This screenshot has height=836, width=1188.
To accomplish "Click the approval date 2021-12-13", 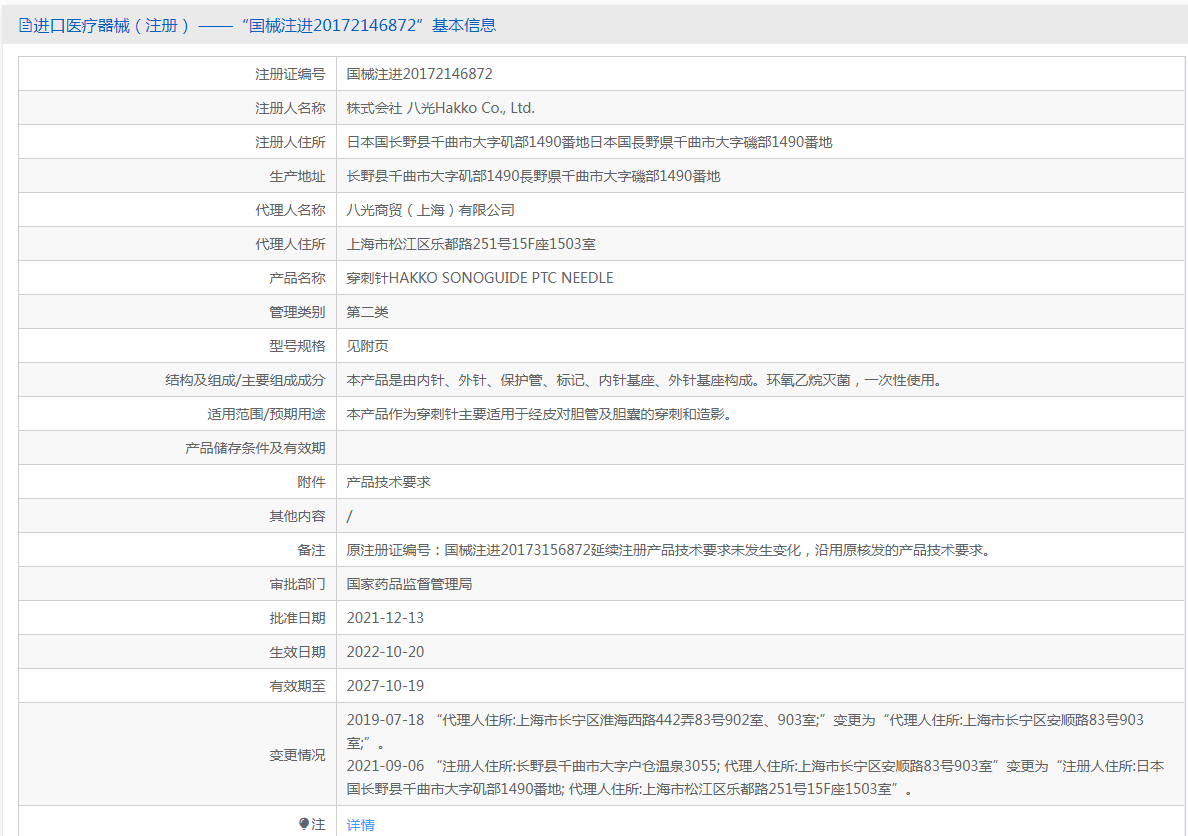I will coord(385,618).
